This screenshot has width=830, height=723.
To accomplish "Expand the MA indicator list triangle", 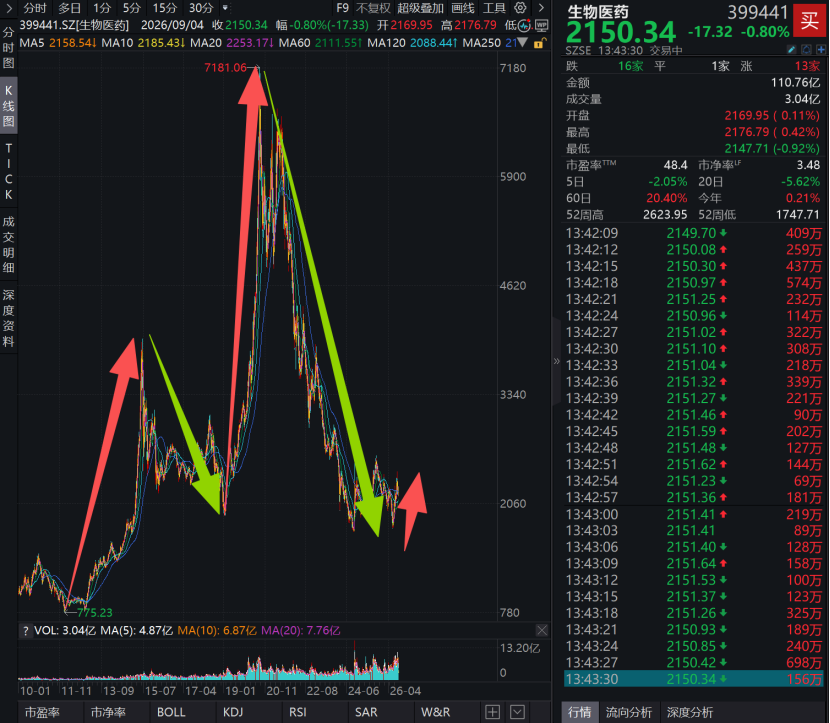I will pos(522,43).
